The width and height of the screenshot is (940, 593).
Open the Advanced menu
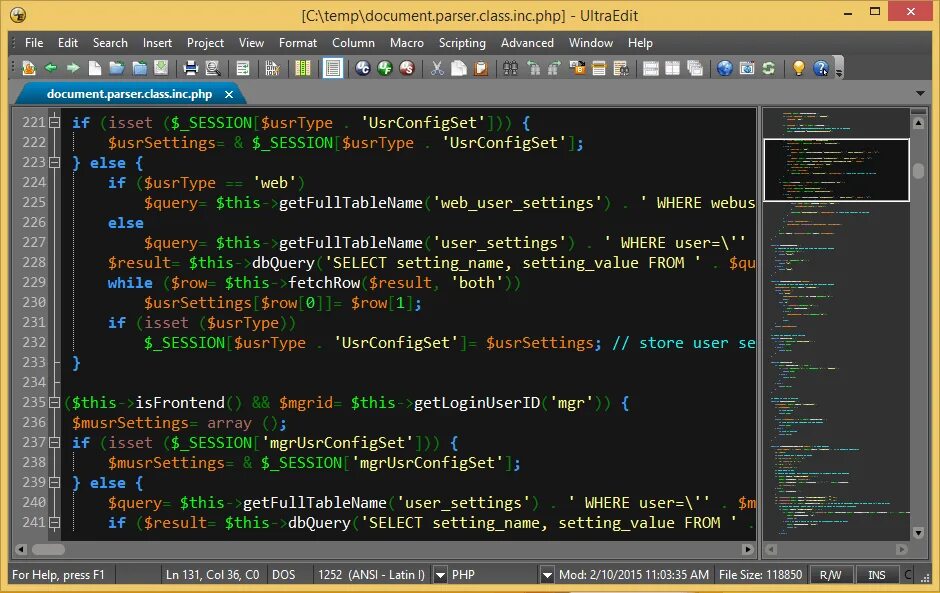527,43
